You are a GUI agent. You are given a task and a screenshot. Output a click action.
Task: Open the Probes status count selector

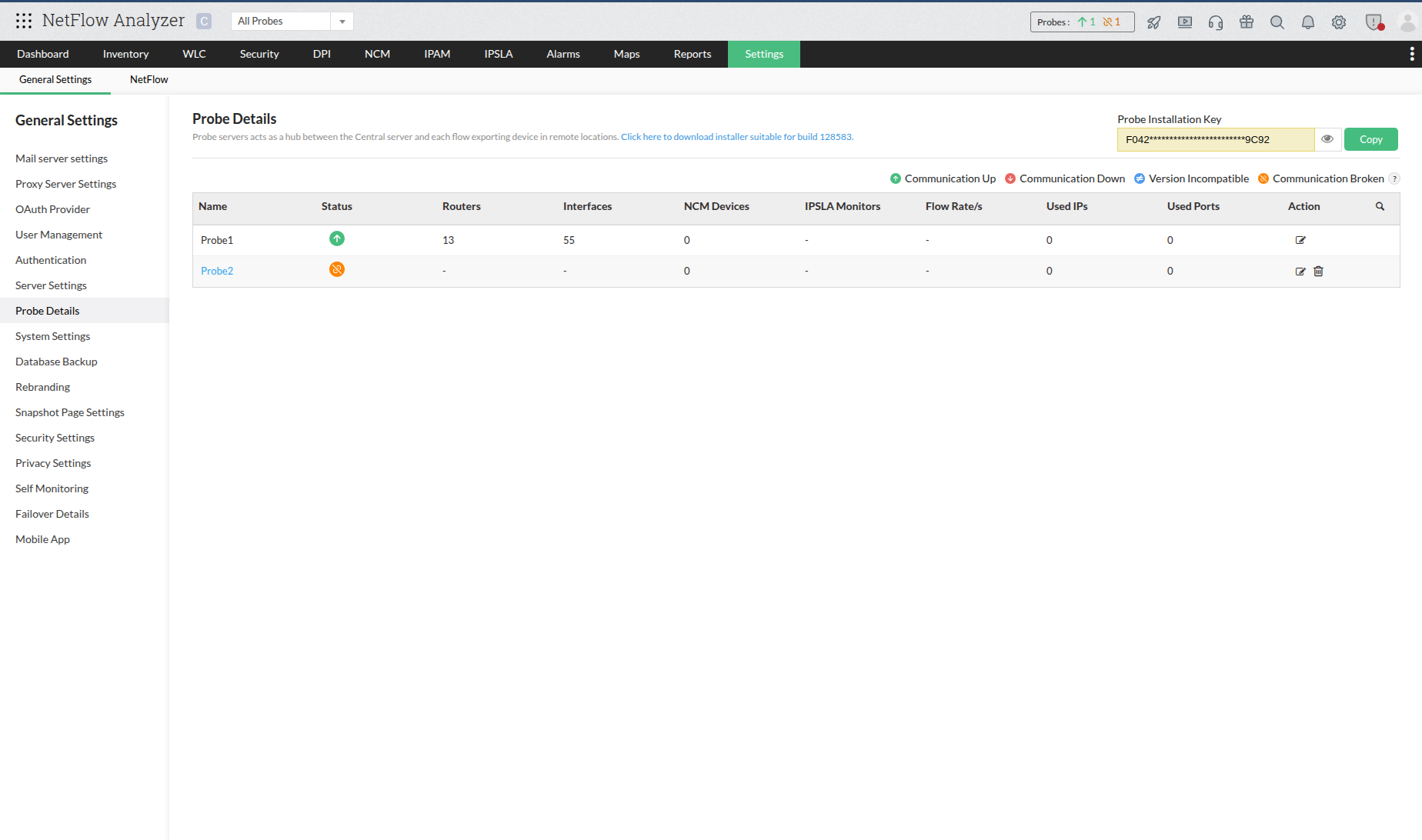(x=1082, y=22)
